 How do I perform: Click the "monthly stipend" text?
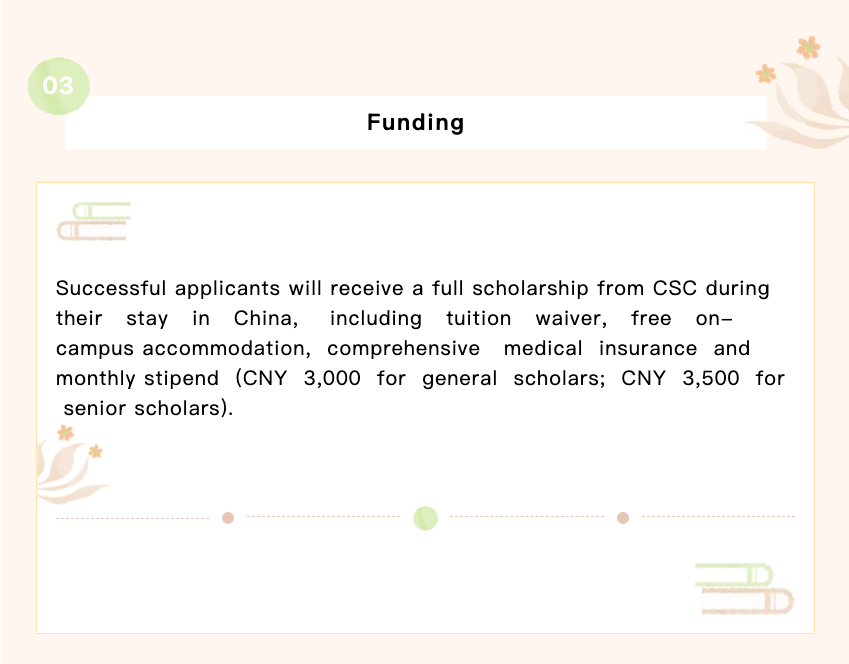pos(137,379)
